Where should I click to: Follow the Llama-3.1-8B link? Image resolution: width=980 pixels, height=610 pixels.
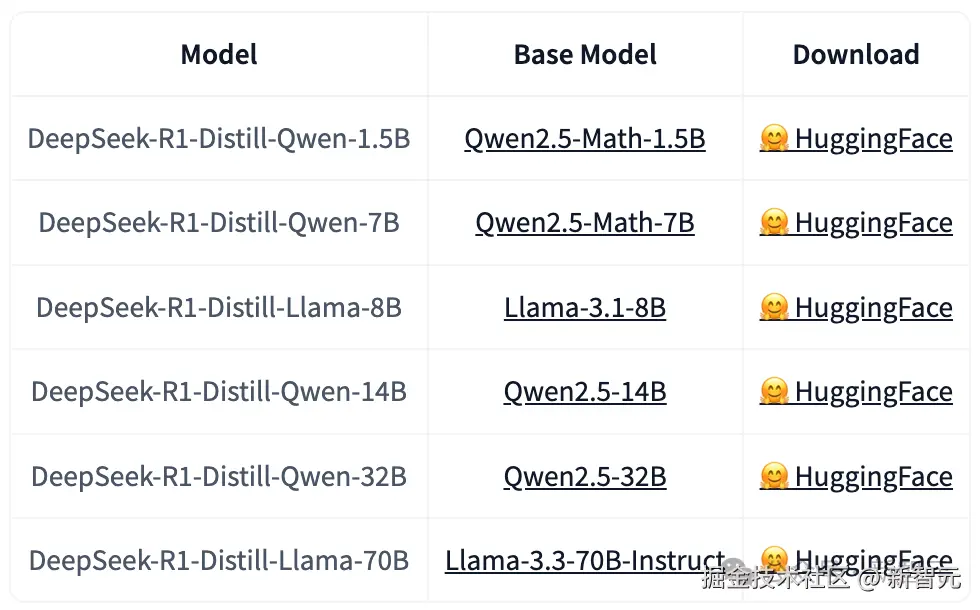coord(585,307)
